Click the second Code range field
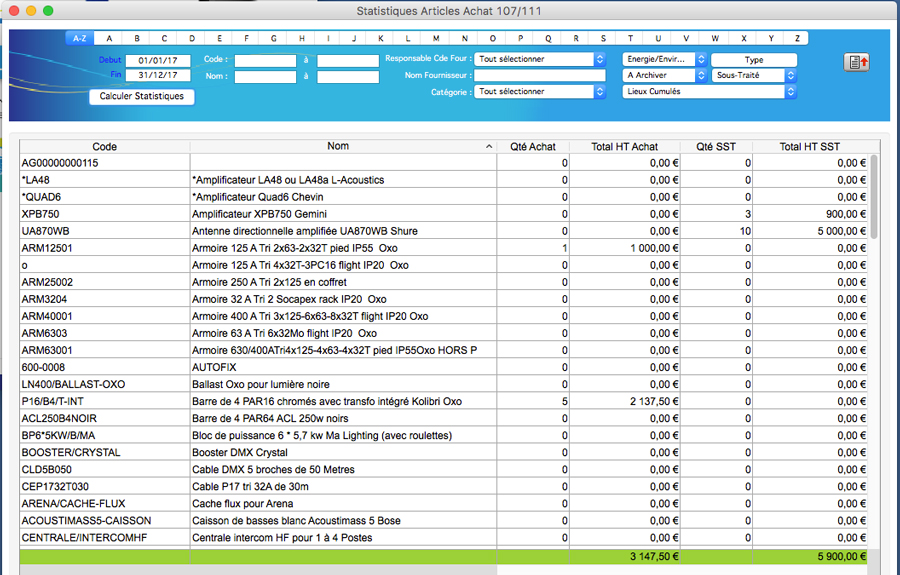This screenshot has height=575, width=900. coord(348,60)
